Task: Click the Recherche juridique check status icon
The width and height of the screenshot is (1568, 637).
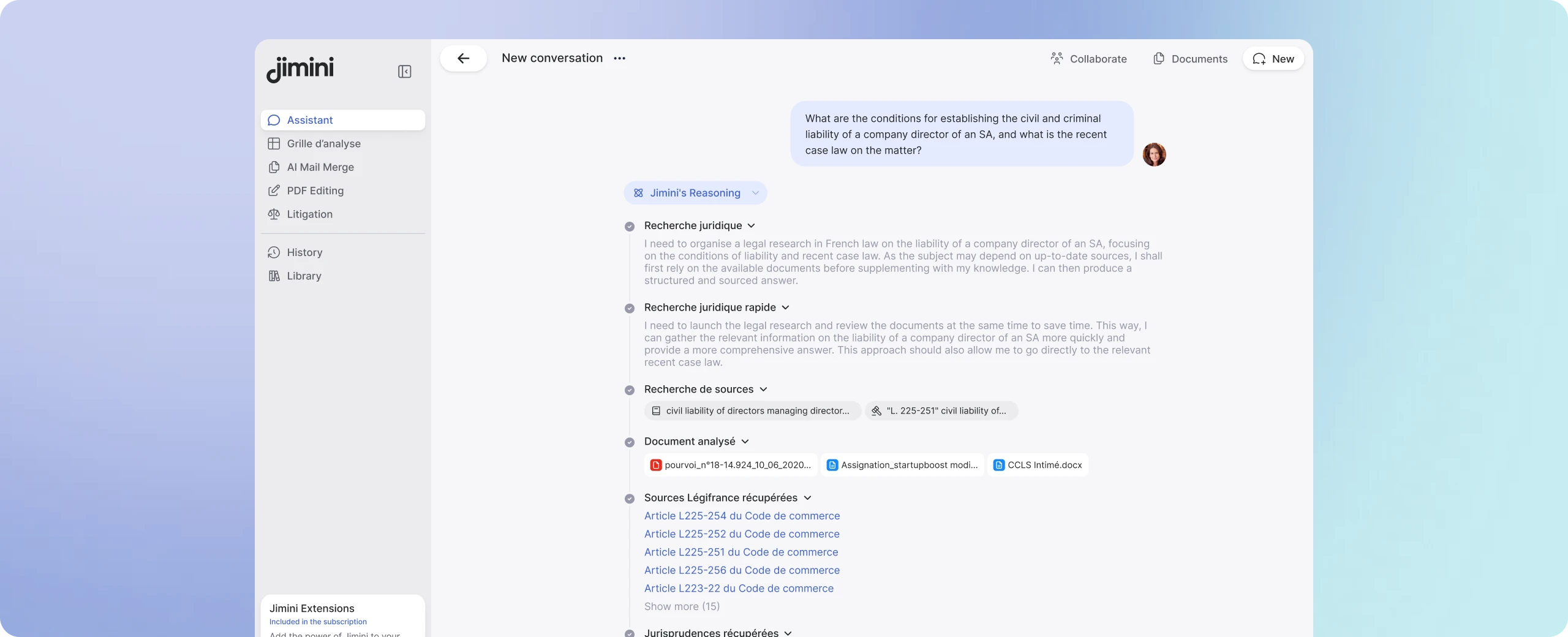Action: 630,227
